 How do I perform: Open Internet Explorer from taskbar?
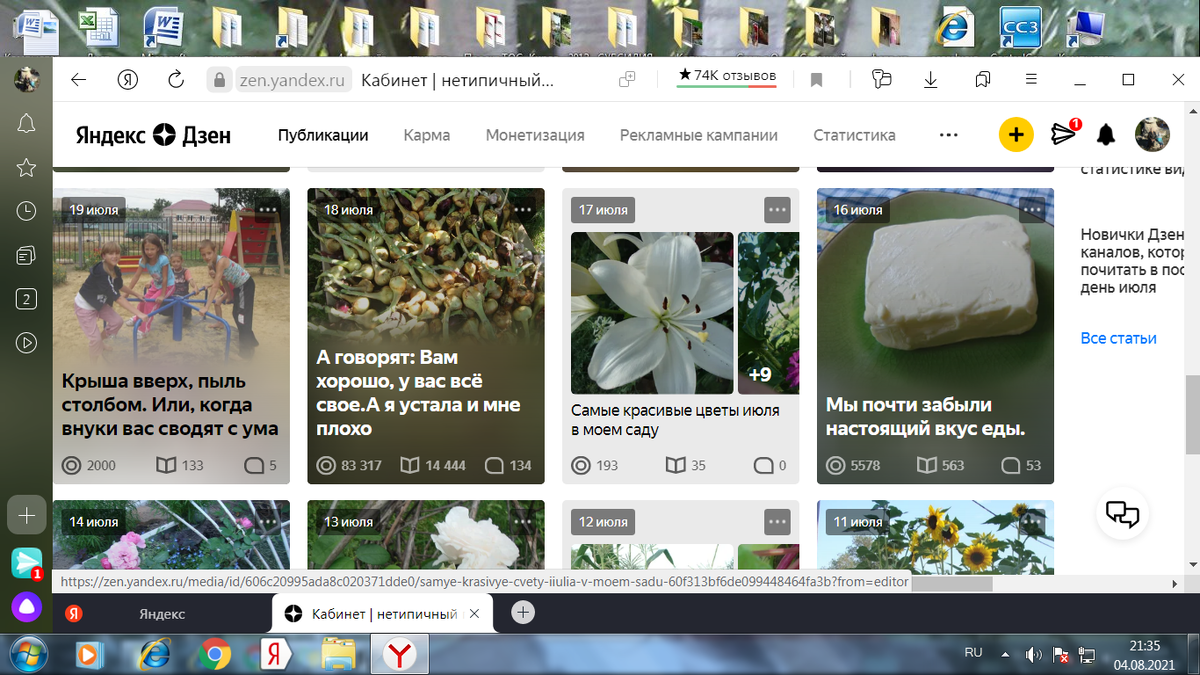pyautogui.click(x=153, y=655)
